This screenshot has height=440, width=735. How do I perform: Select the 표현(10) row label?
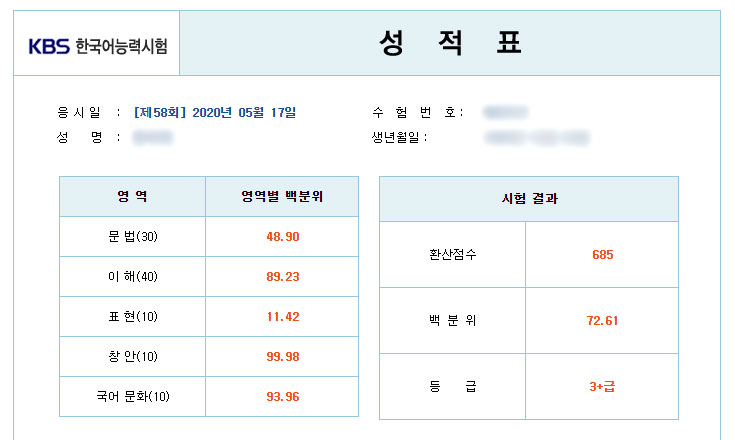[x=132, y=317]
